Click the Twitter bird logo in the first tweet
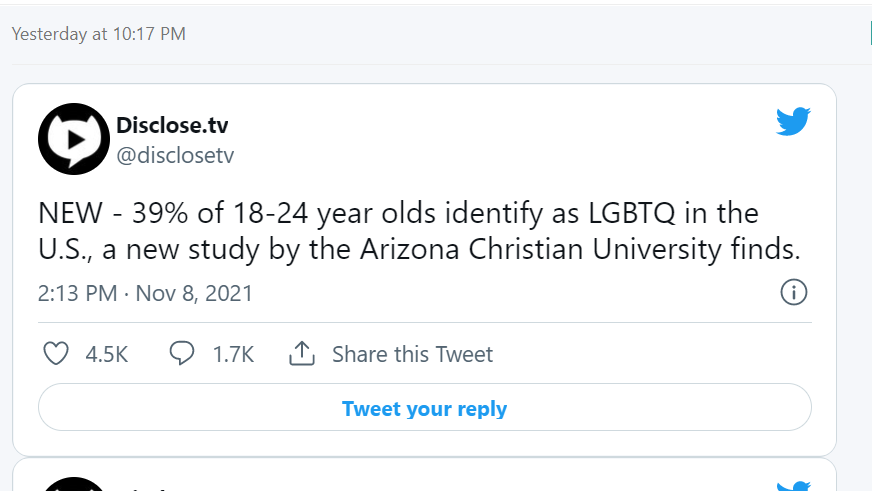The image size is (872, 491). click(x=793, y=122)
